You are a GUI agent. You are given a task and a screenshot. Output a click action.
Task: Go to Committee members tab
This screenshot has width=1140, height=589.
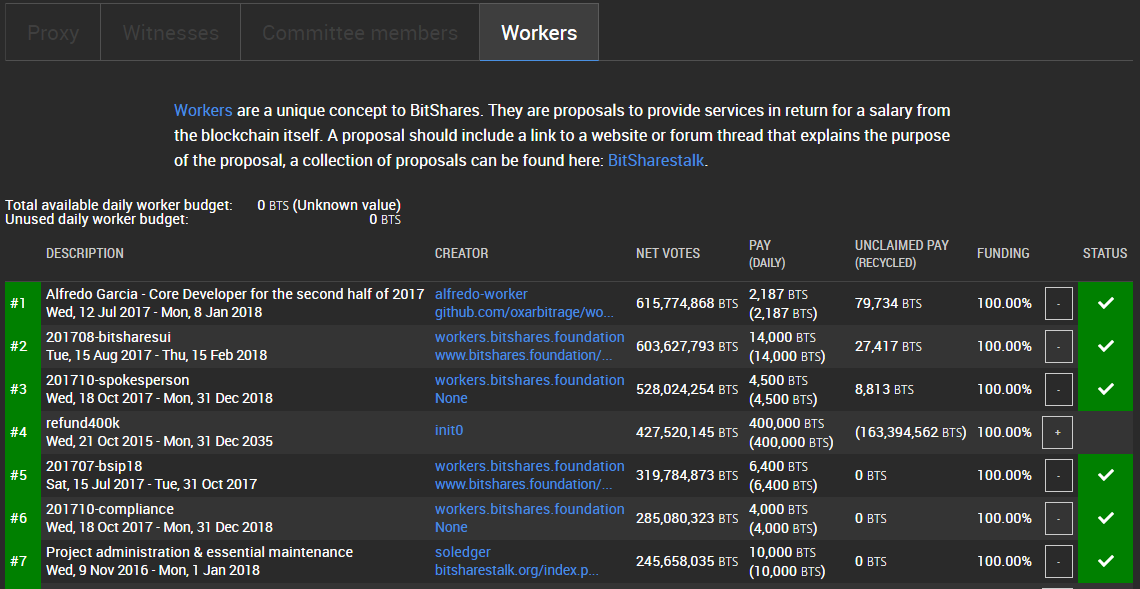click(x=360, y=33)
